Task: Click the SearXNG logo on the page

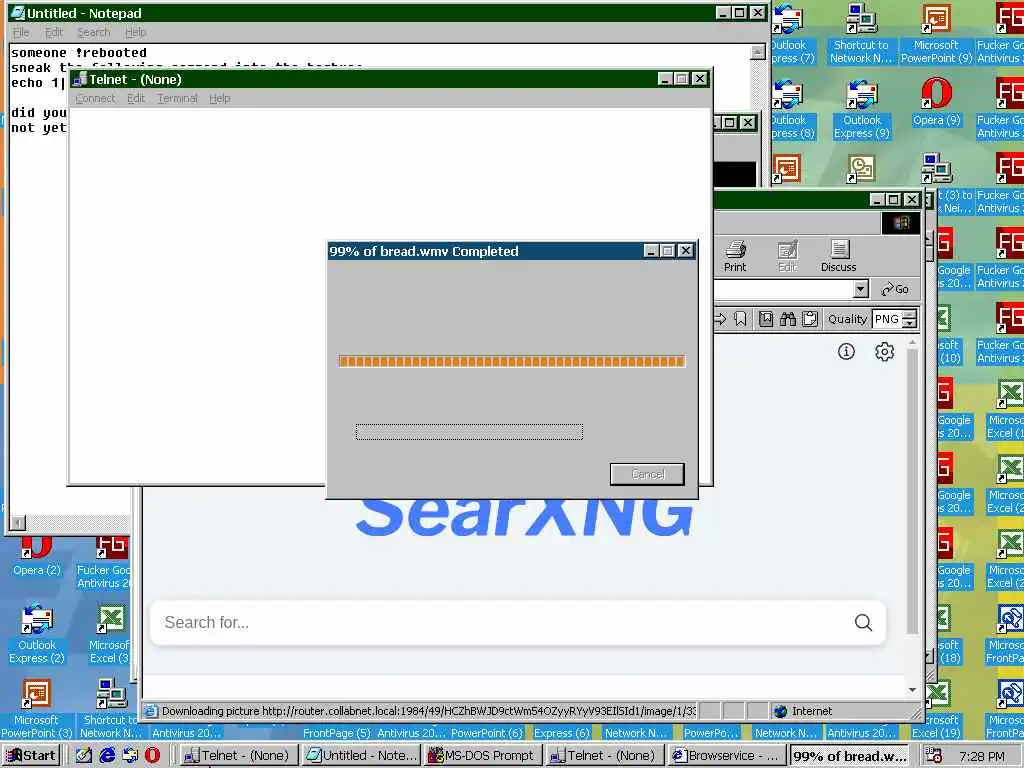Action: (524, 516)
